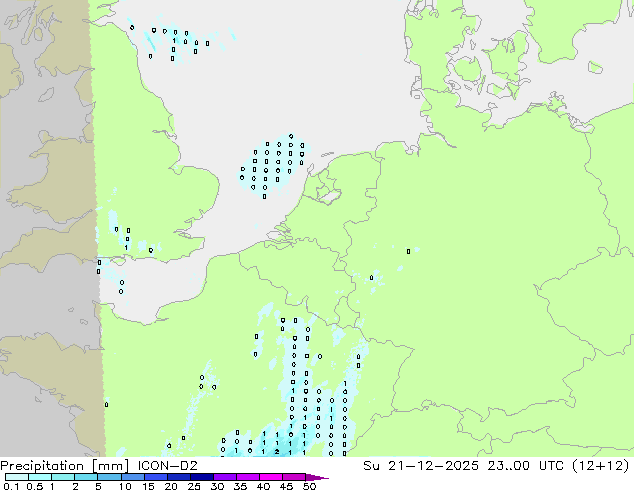Pick the 45–50 mm legend swatch

pos(294,477)
